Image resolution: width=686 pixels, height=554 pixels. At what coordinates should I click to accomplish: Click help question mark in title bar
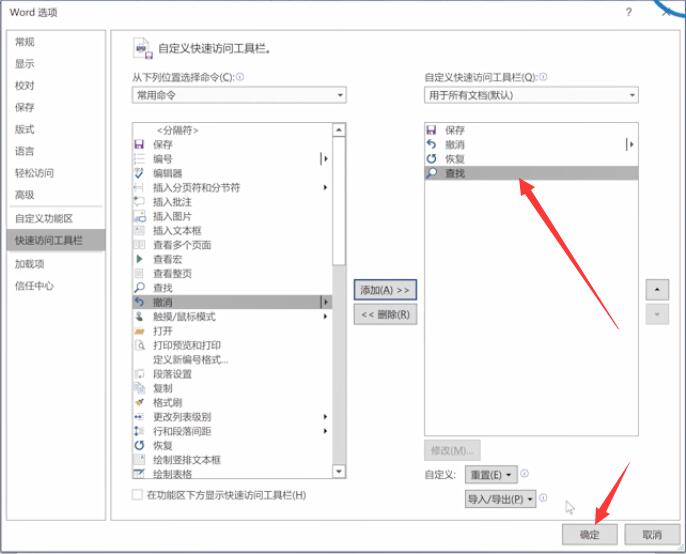click(629, 12)
